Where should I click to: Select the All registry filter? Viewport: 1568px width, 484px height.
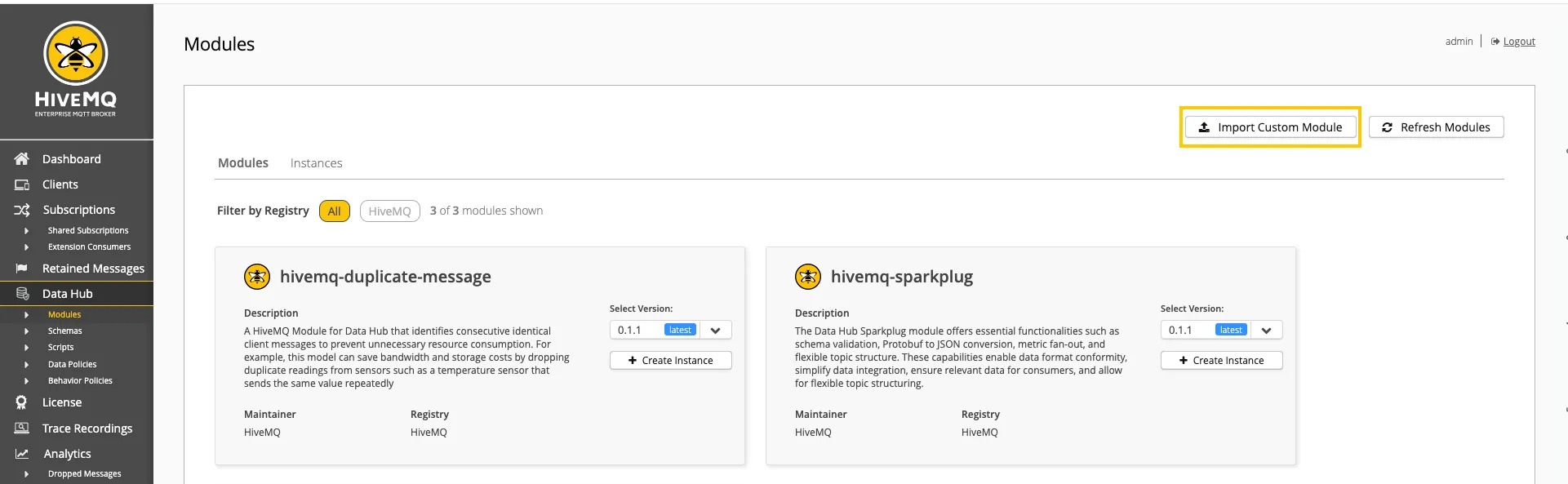335,211
